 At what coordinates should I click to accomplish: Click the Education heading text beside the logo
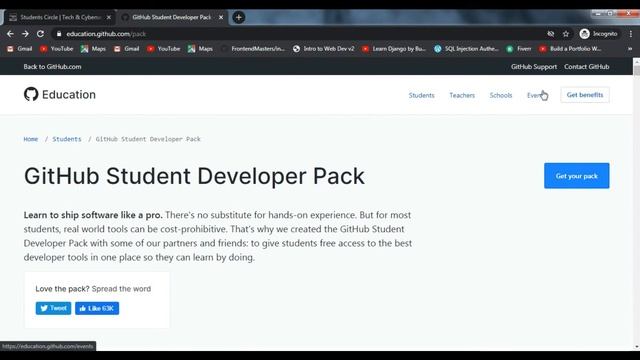69,95
